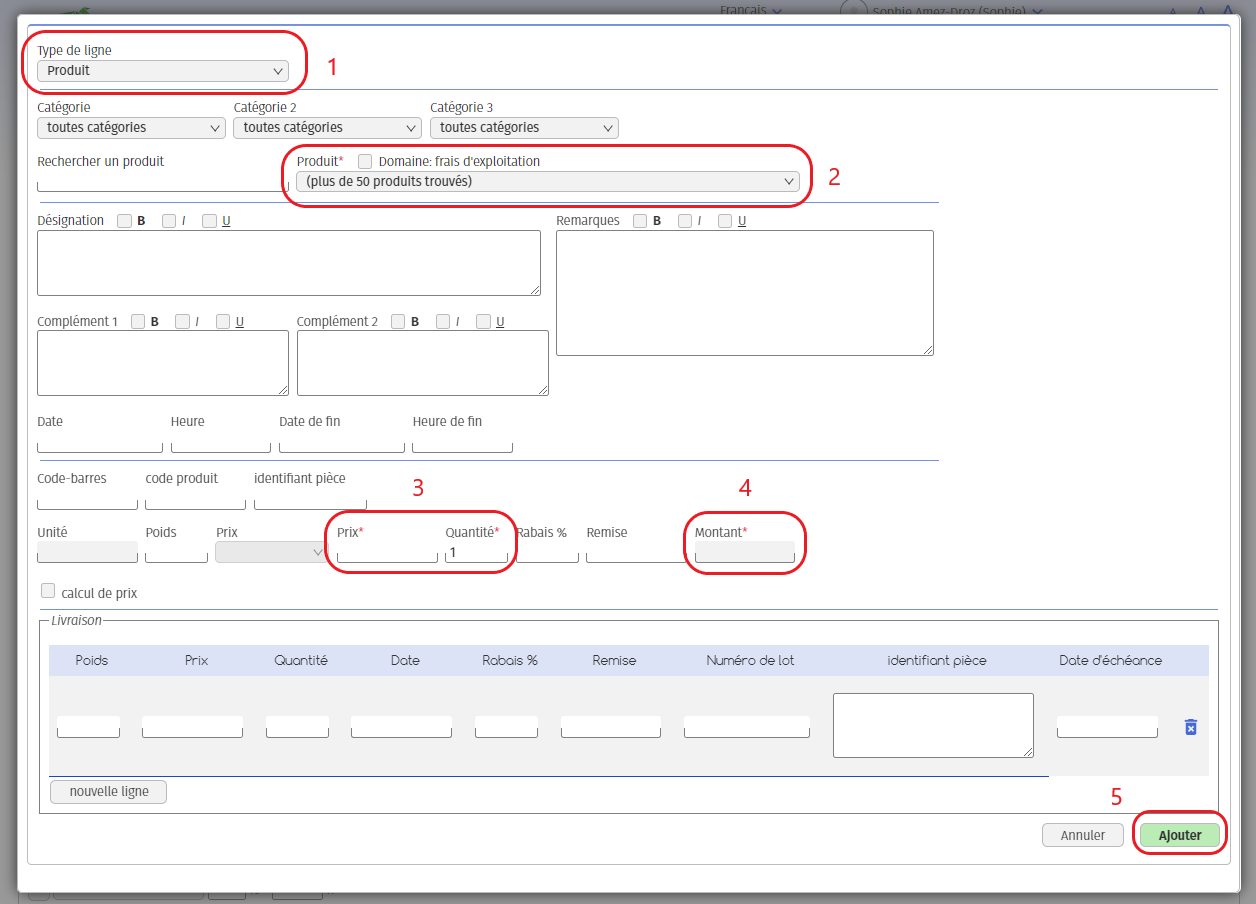This screenshot has height=904, width=1256.
Task: Toggle underline for Complément 2
Action: (x=483, y=322)
